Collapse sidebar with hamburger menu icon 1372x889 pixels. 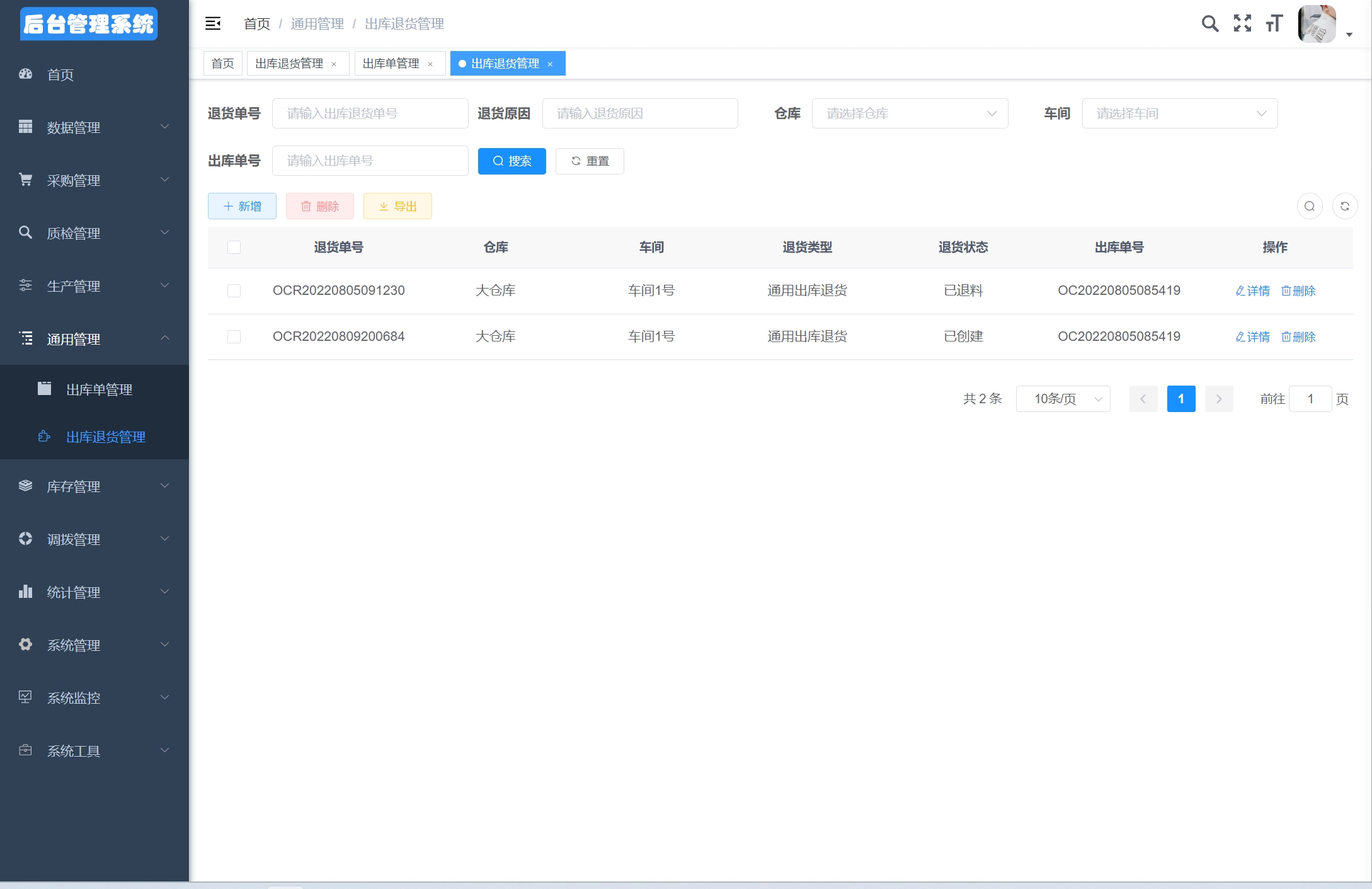click(213, 24)
